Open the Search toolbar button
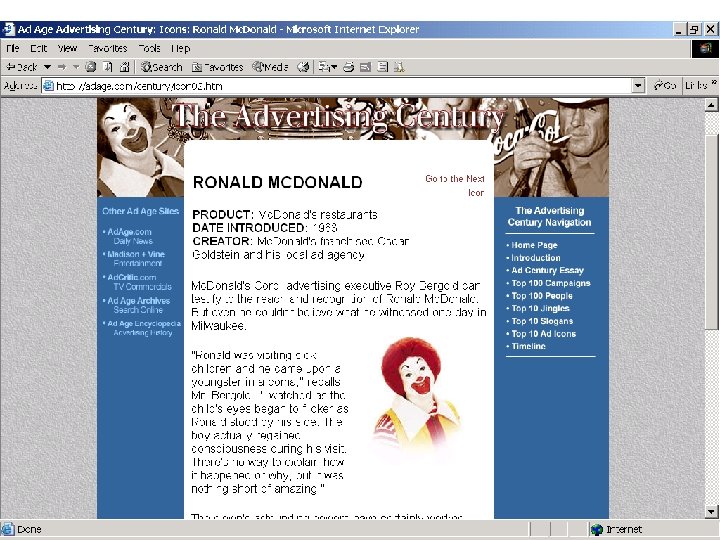This screenshot has width=720, height=540. point(162,67)
